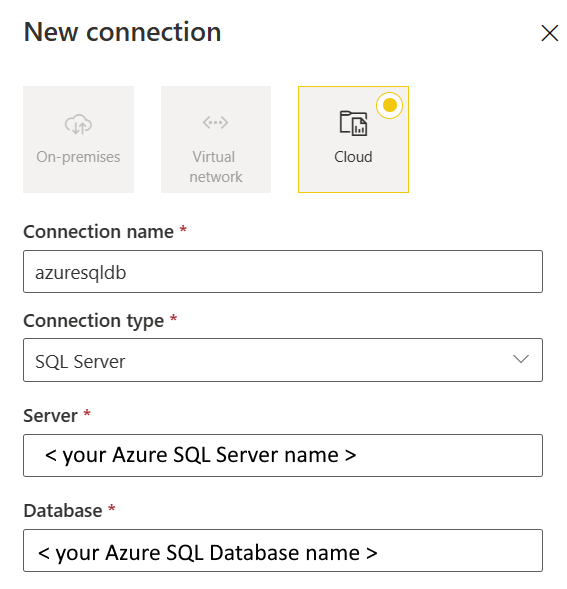The width and height of the screenshot is (567, 589).
Task: Focus the Connection name input containing azuresqldb
Action: tap(283, 272)
